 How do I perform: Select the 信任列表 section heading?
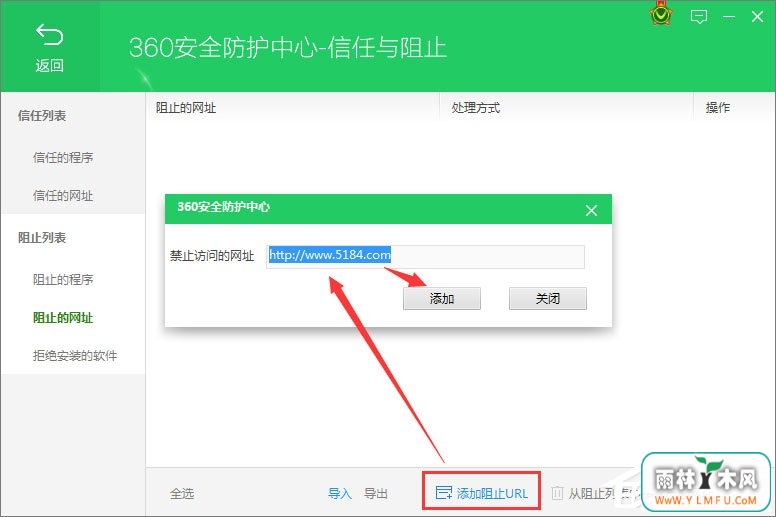pyautogui.click(x=42, y=116)
